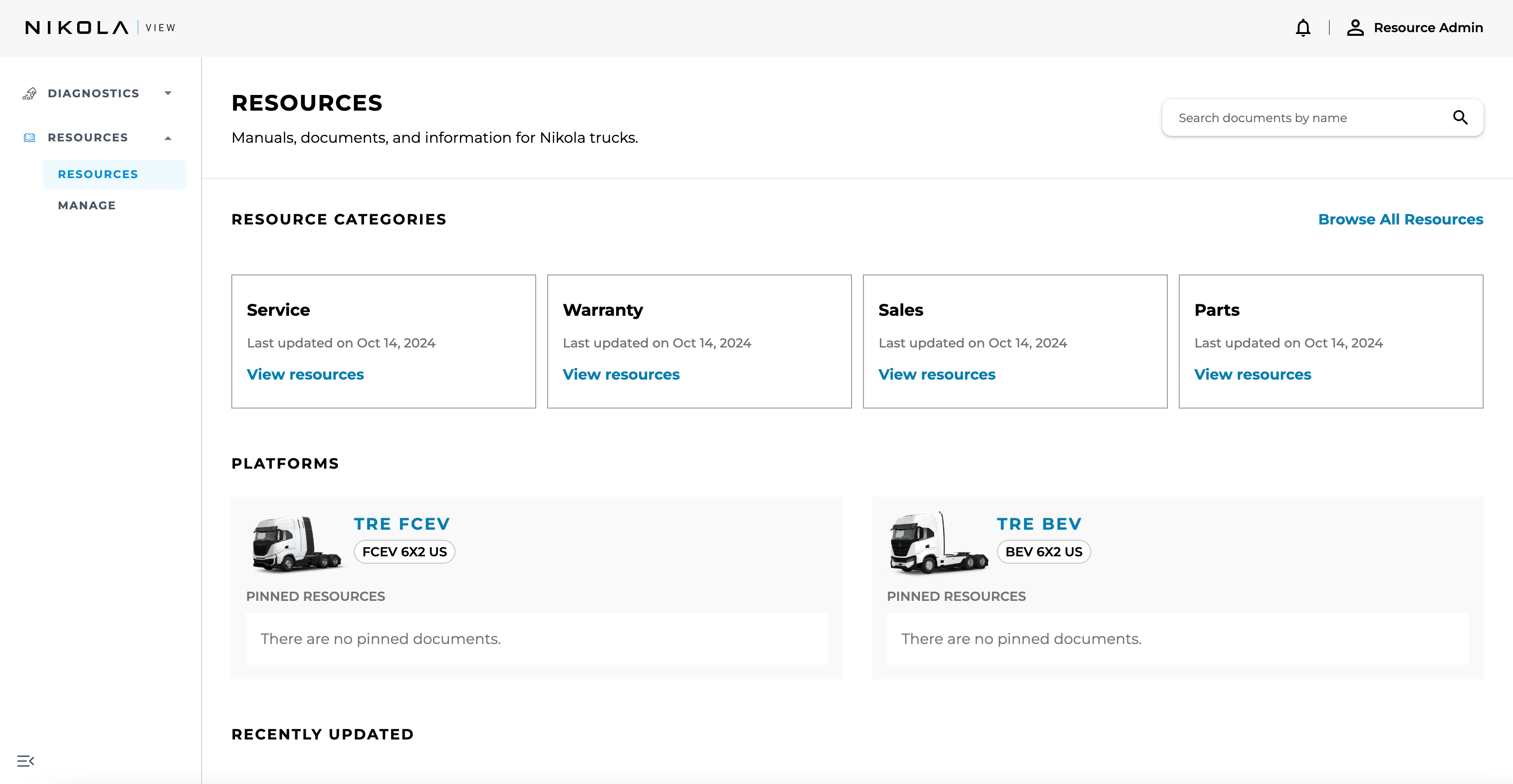Click the Warranty card title

(x=603, y=310)
